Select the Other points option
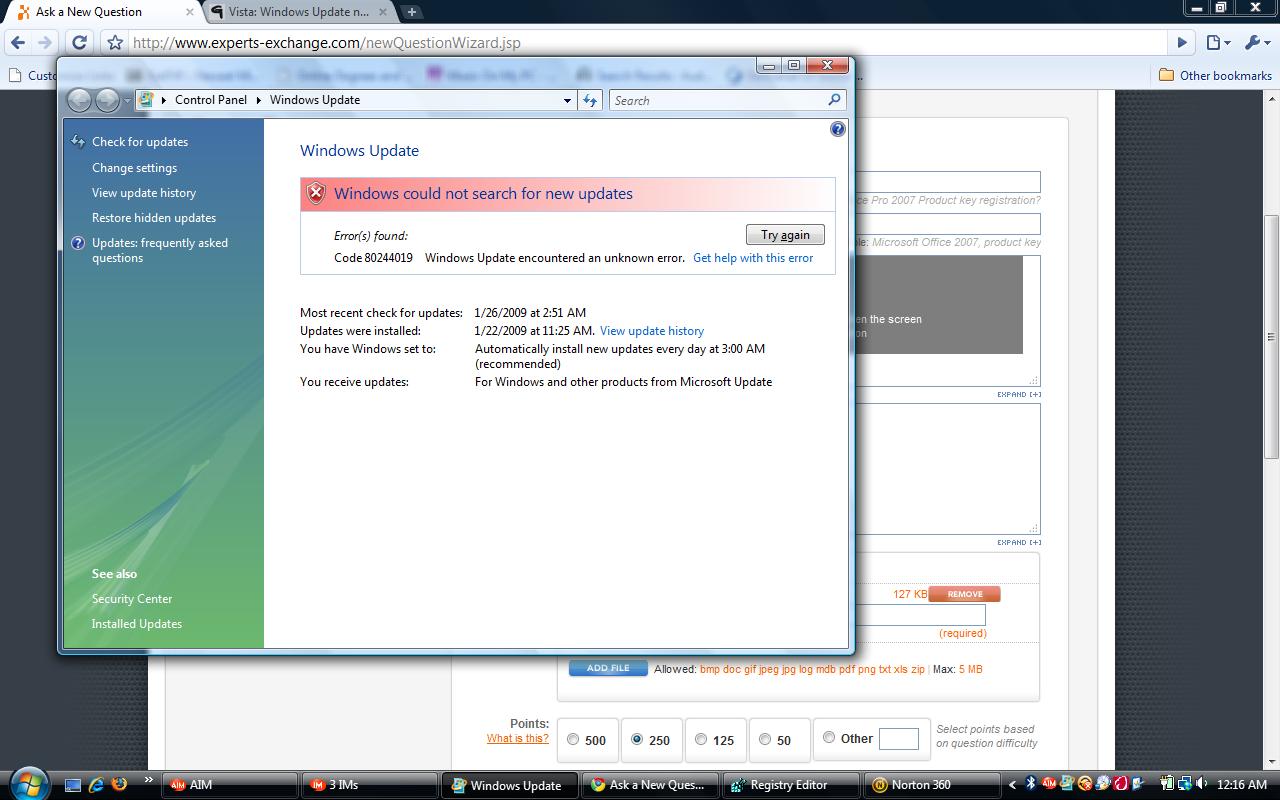 point(829,738)
